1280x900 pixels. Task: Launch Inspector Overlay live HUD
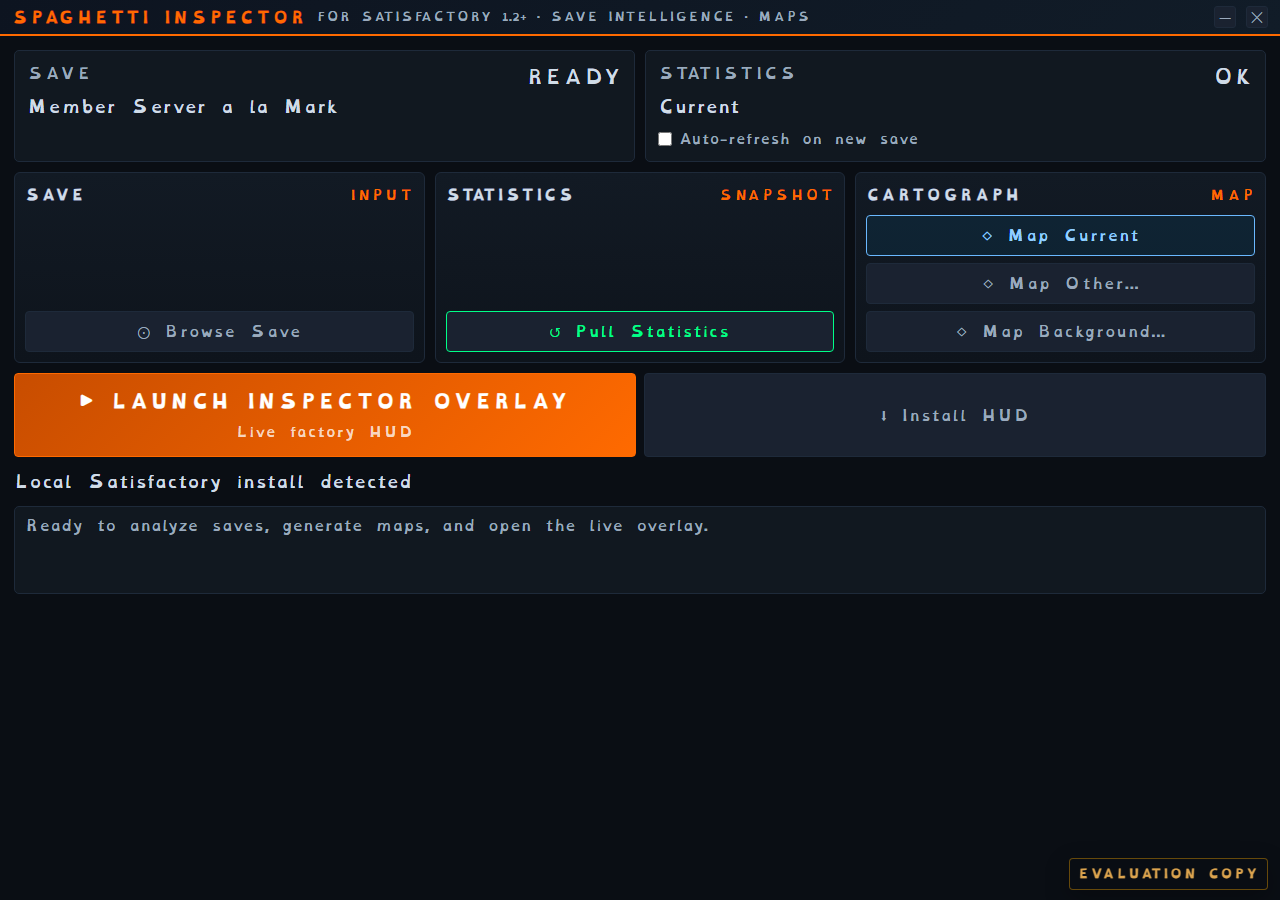point(325,415)
